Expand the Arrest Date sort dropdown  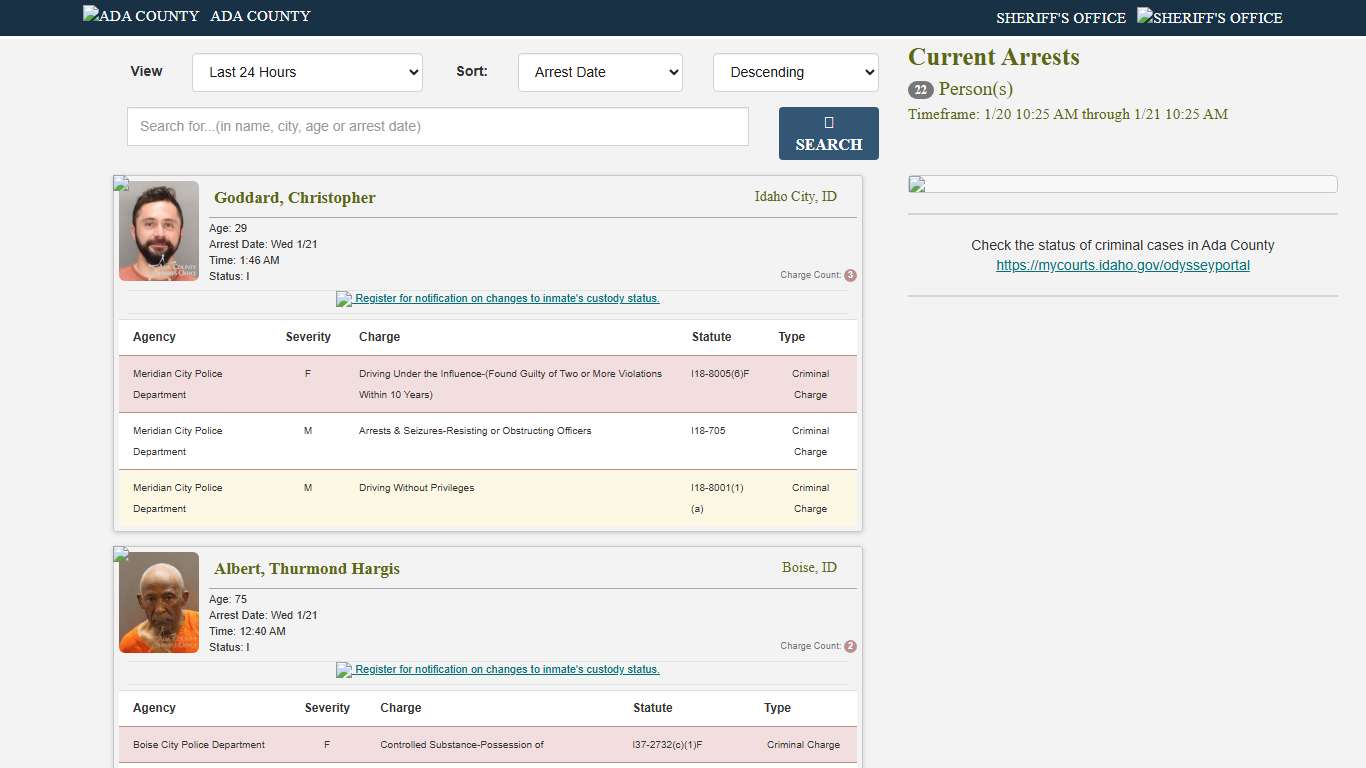600,72
